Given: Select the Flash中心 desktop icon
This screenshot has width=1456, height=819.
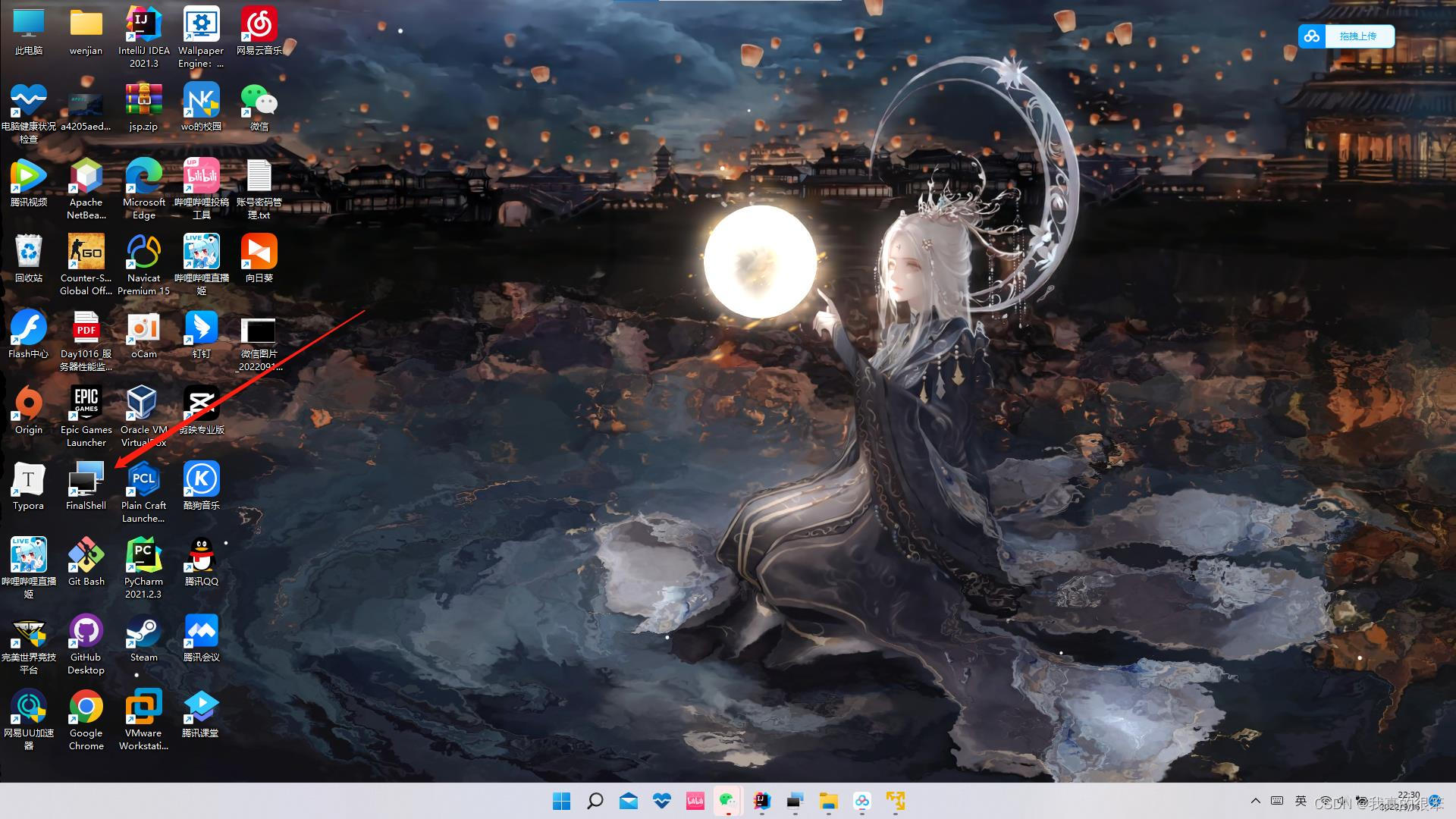Looking at the screenshot, I should [29, 336].
